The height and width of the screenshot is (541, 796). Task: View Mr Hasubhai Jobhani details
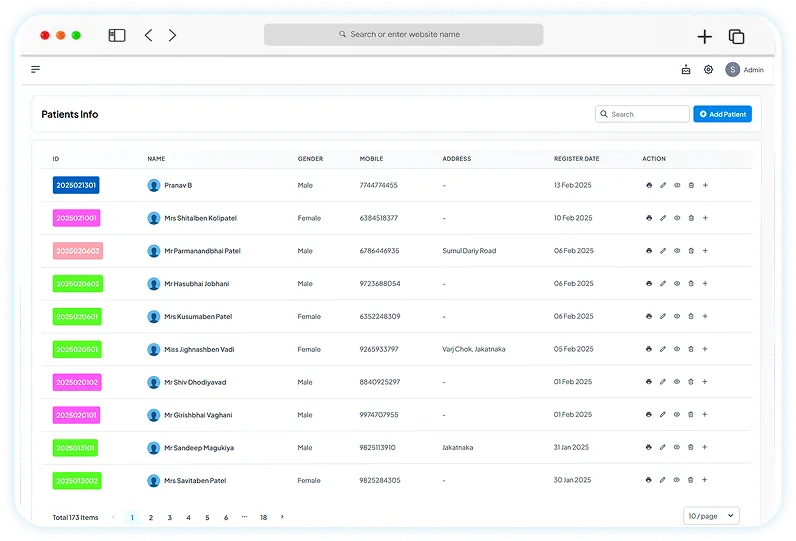pos(677,283)
